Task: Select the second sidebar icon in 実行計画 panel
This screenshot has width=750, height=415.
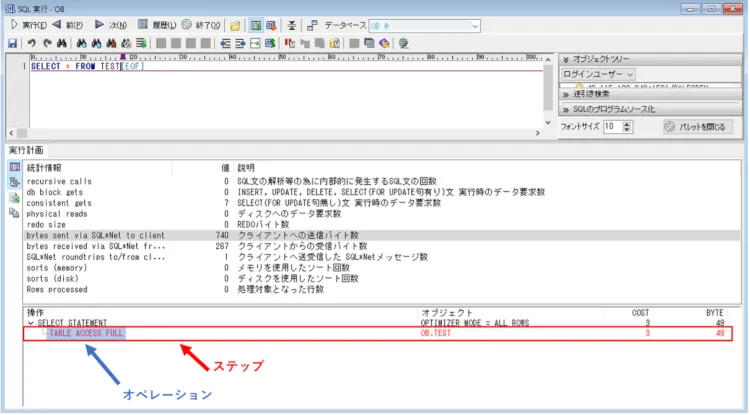Action: pyautogui.click(x=14, y=182)
